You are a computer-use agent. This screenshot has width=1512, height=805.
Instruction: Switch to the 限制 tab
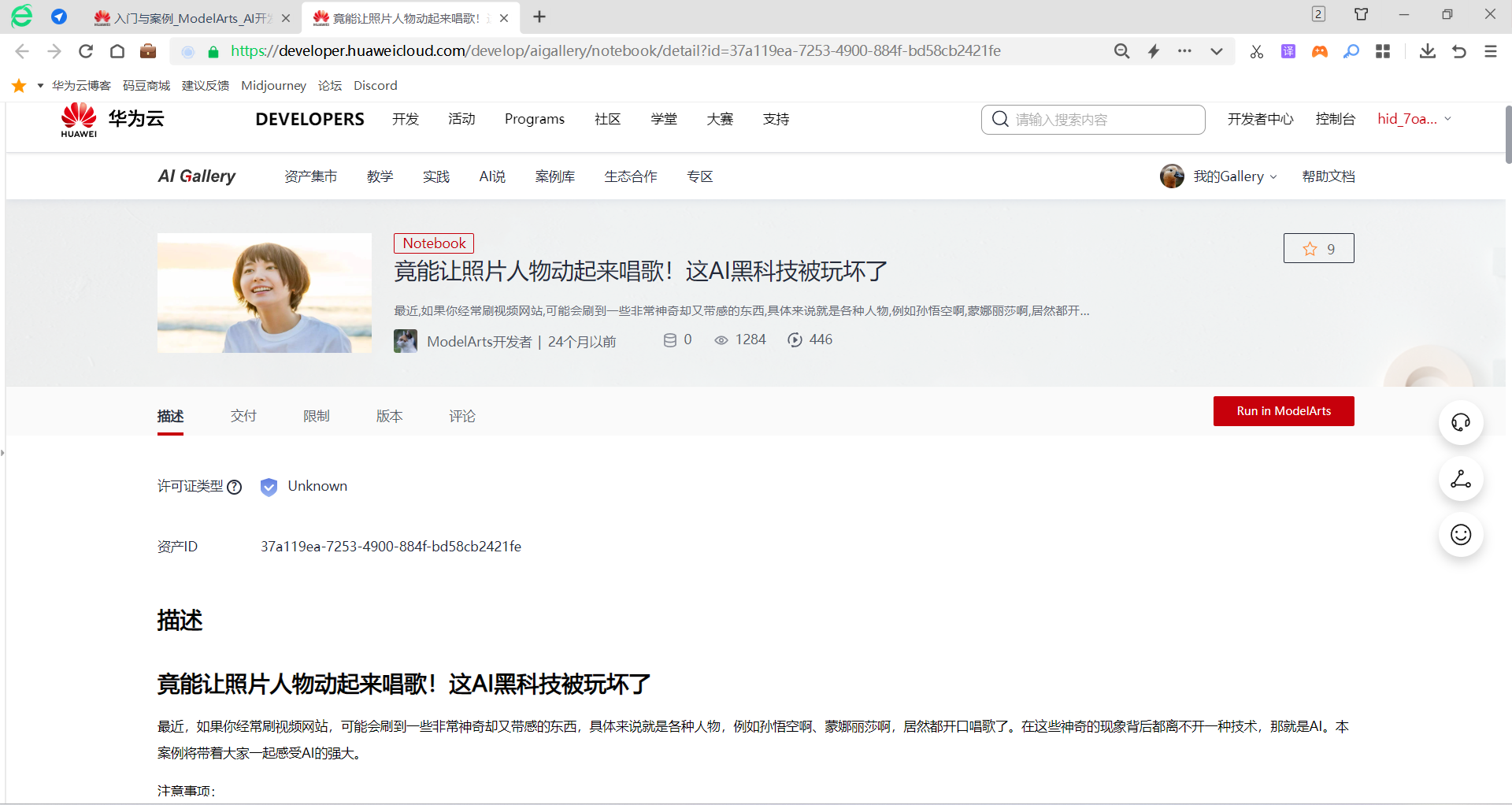(x=317, y=416)
